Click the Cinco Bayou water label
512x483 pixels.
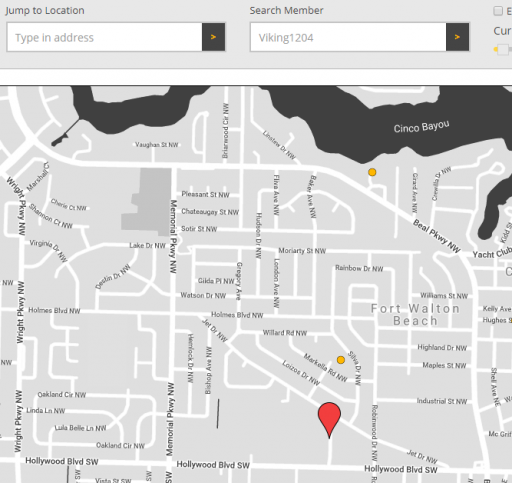(421, 127)
